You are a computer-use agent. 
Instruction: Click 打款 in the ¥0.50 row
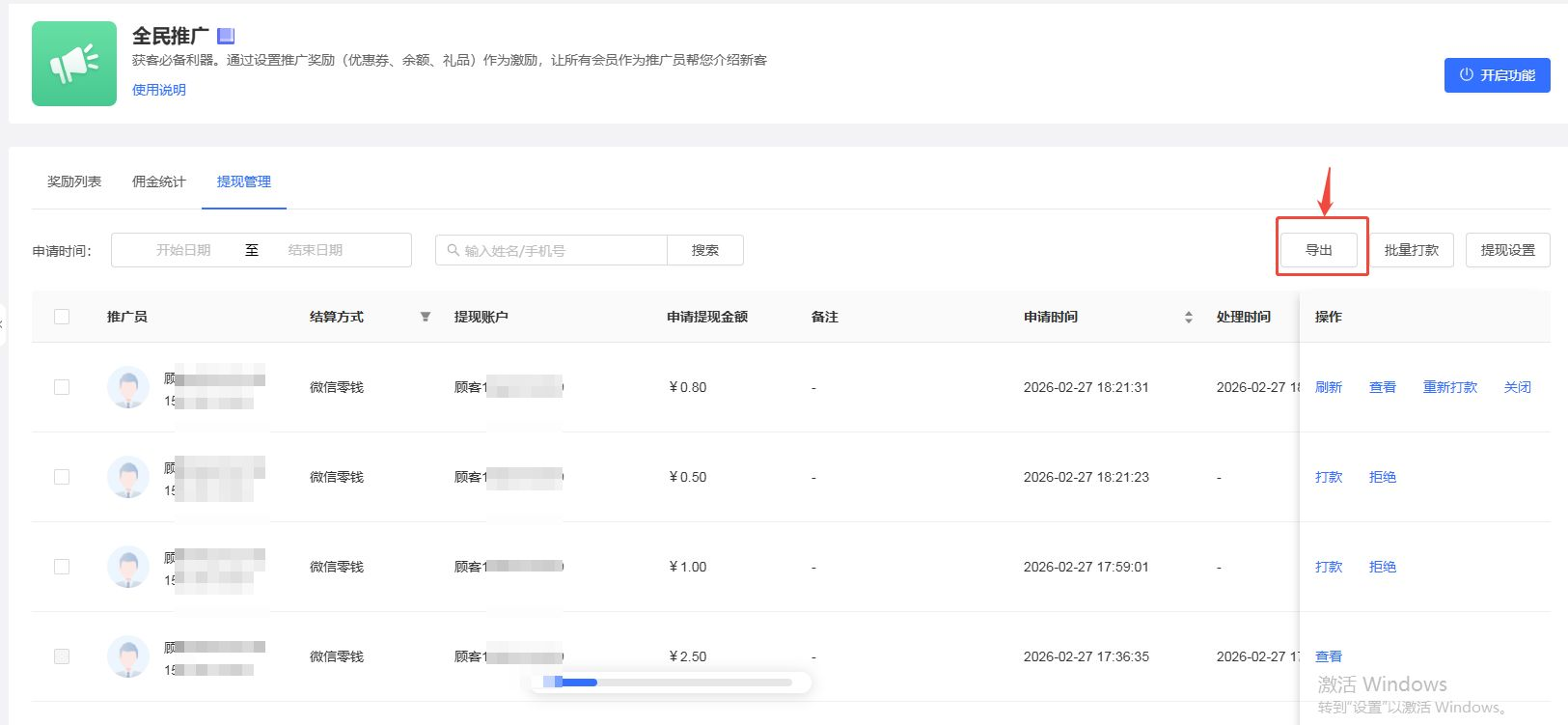[1329, 477]
